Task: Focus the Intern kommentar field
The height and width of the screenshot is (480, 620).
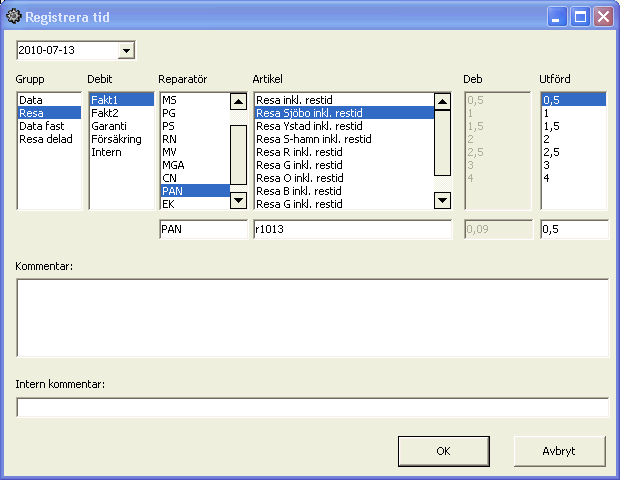Action: coord(312,407)
